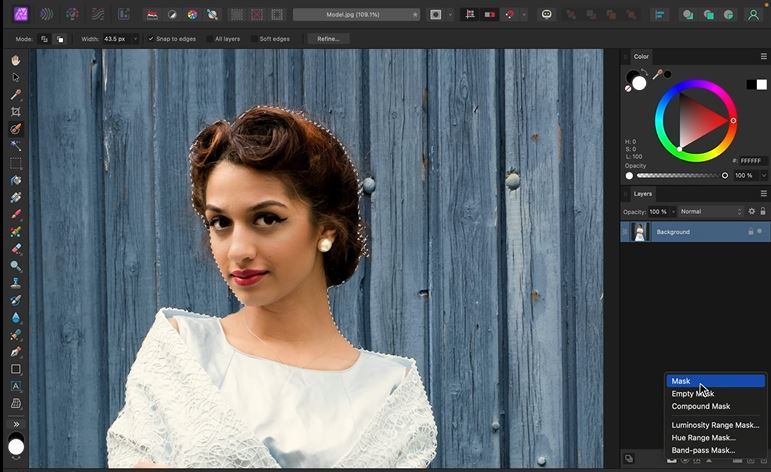Open the Layers blend options gear
This screenshot has width=771, height=472.
[x=751, y=211]
